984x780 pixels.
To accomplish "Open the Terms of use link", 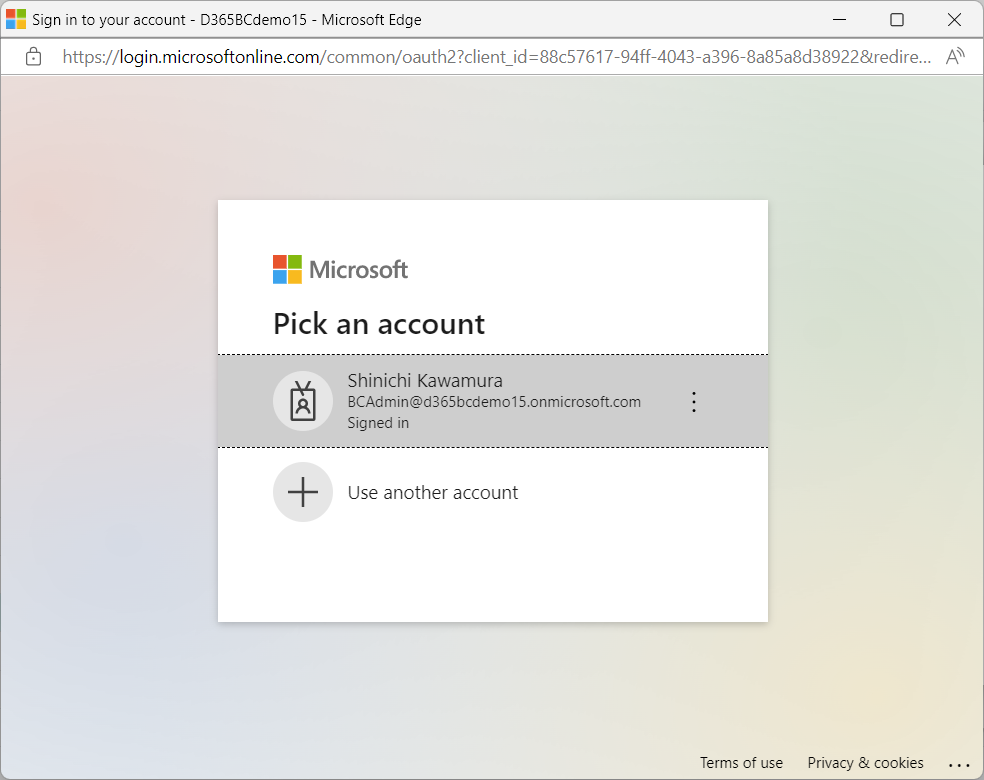I will pyautogui.click(x=741, y=762).
